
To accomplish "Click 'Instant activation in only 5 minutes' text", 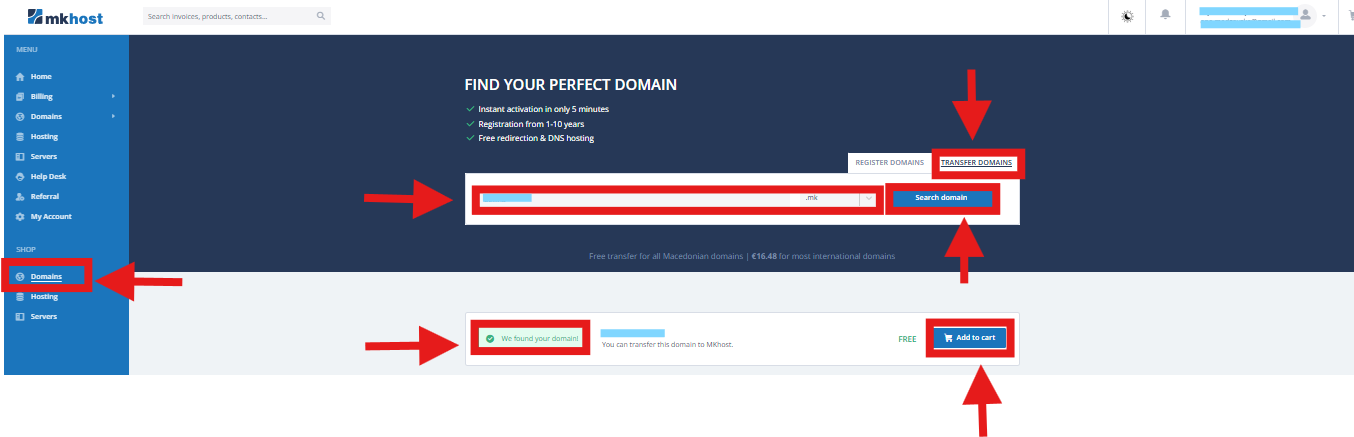I will [x=543, y=109].
